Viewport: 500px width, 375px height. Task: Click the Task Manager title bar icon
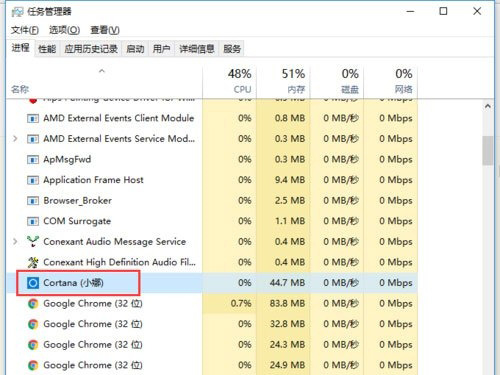[x=17, y=12]
